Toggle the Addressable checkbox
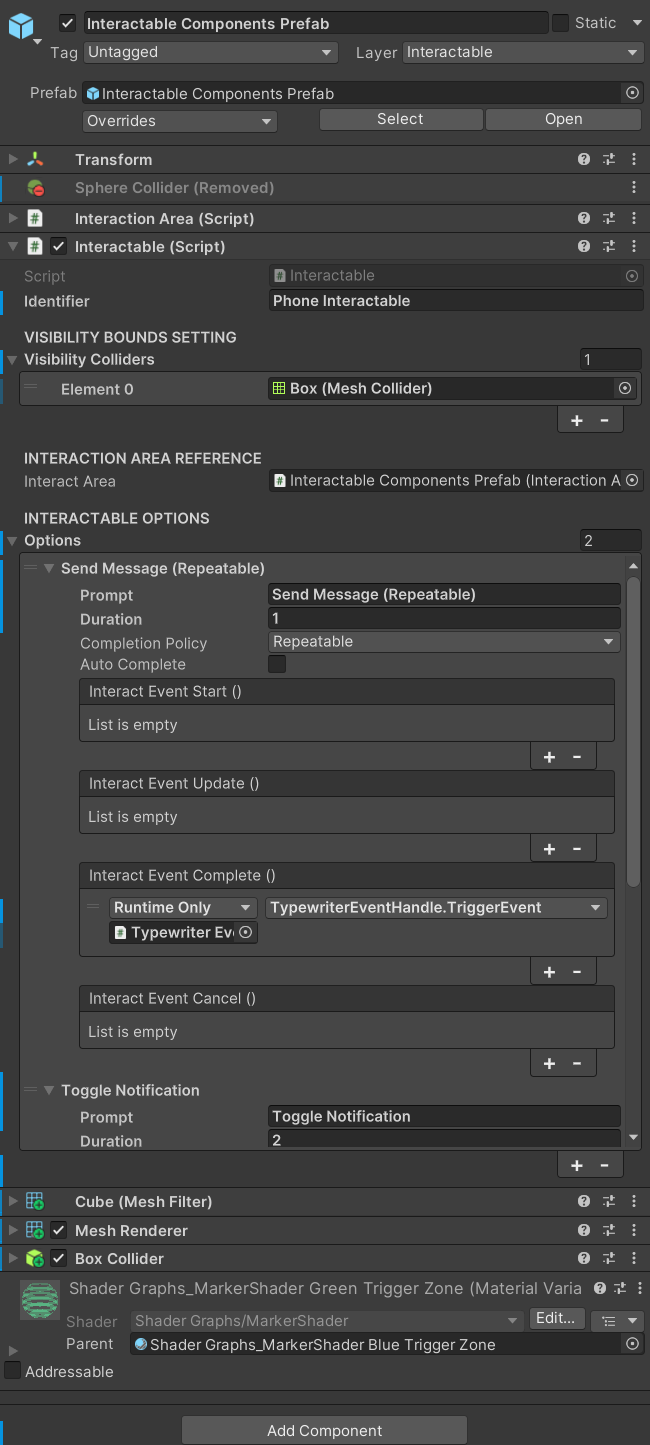Screen dimensions: 650x1445 click(12, 1371)
